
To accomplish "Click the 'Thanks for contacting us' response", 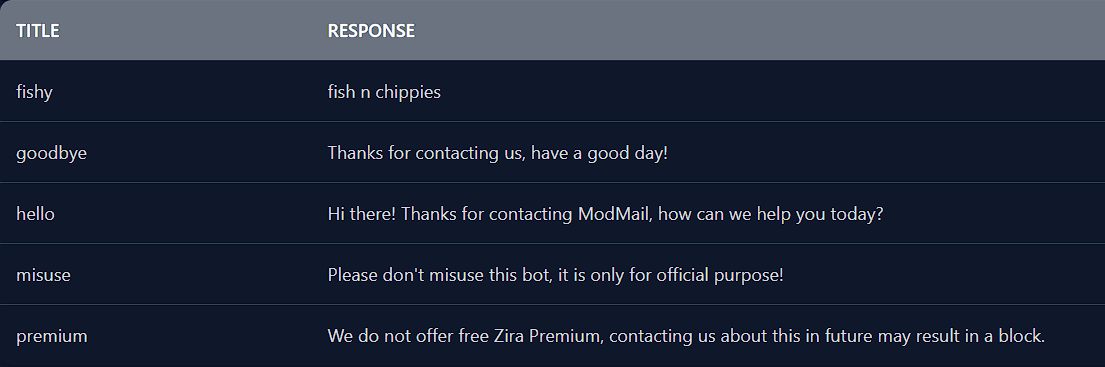I will click(x=498, y=153).
